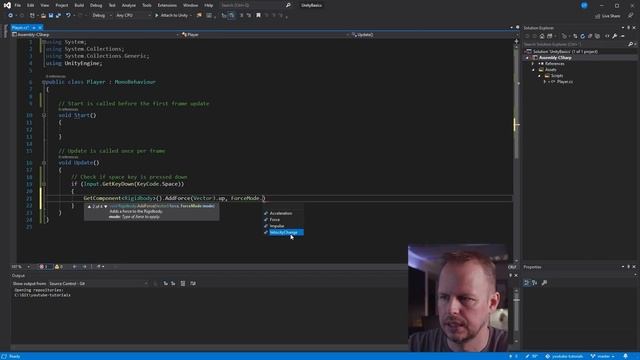Click the bookmark toolbar icon

click(x=258, y=16)
